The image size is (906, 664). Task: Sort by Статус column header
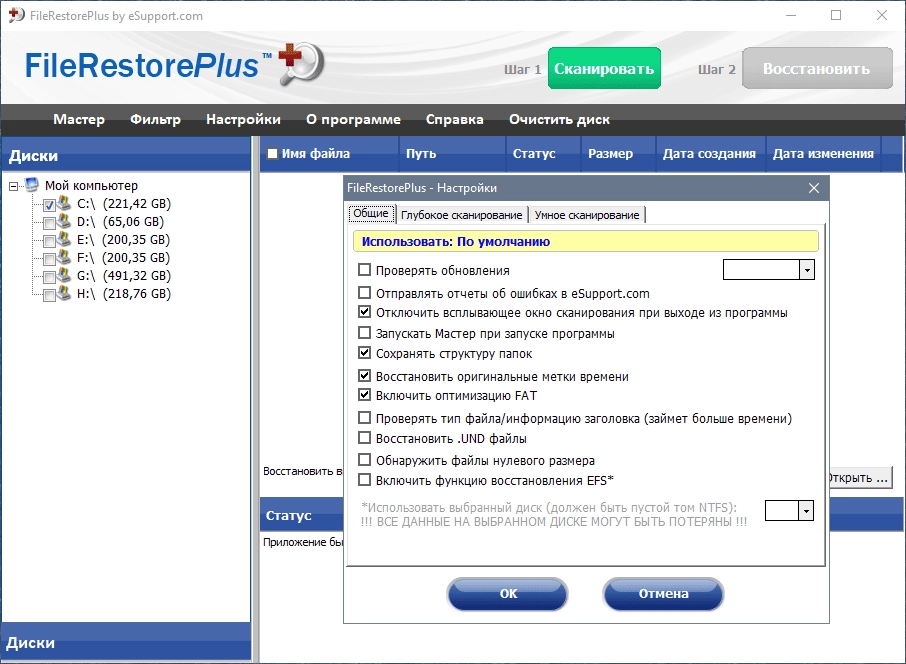click(x=543, y=154)
